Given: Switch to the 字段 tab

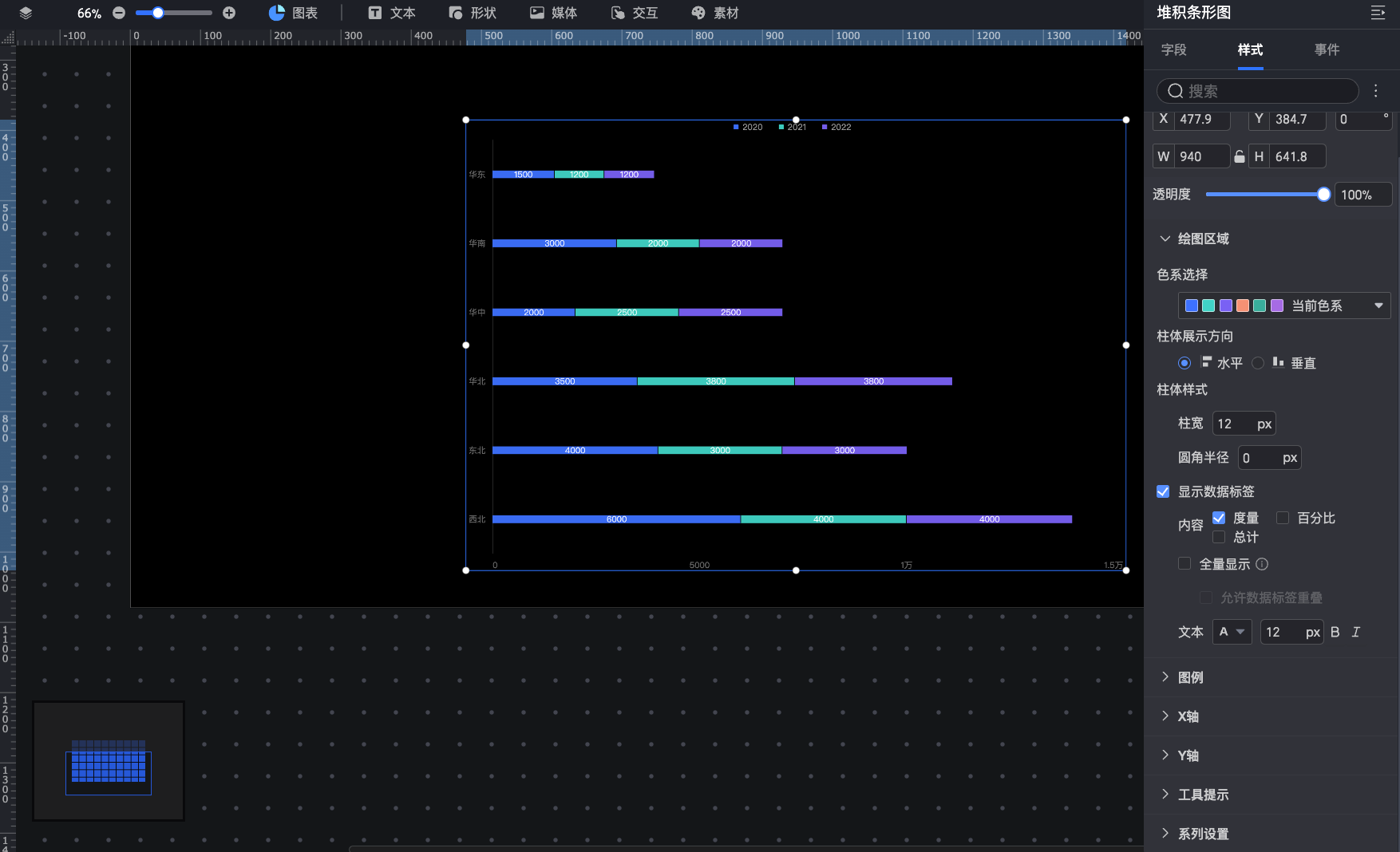Looking at the screenshot, I should (x=1173, y=49).
